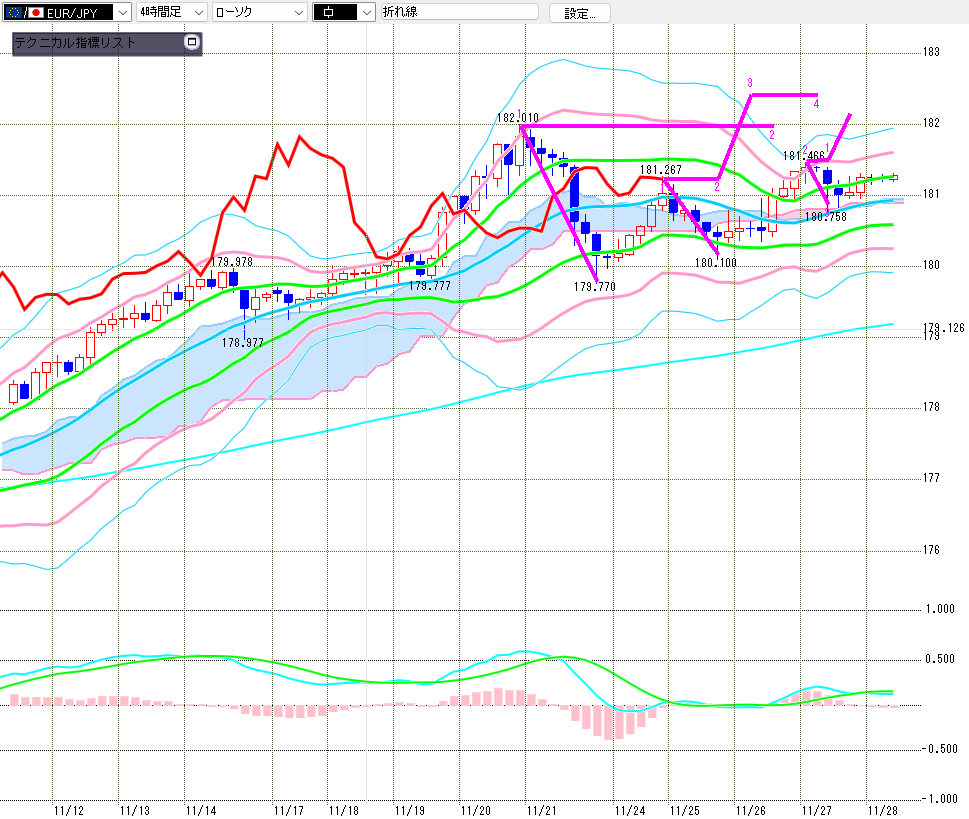Click the 179.770 low price label
The height and width of the screenshot is (819, 969).
coord(593,286)
